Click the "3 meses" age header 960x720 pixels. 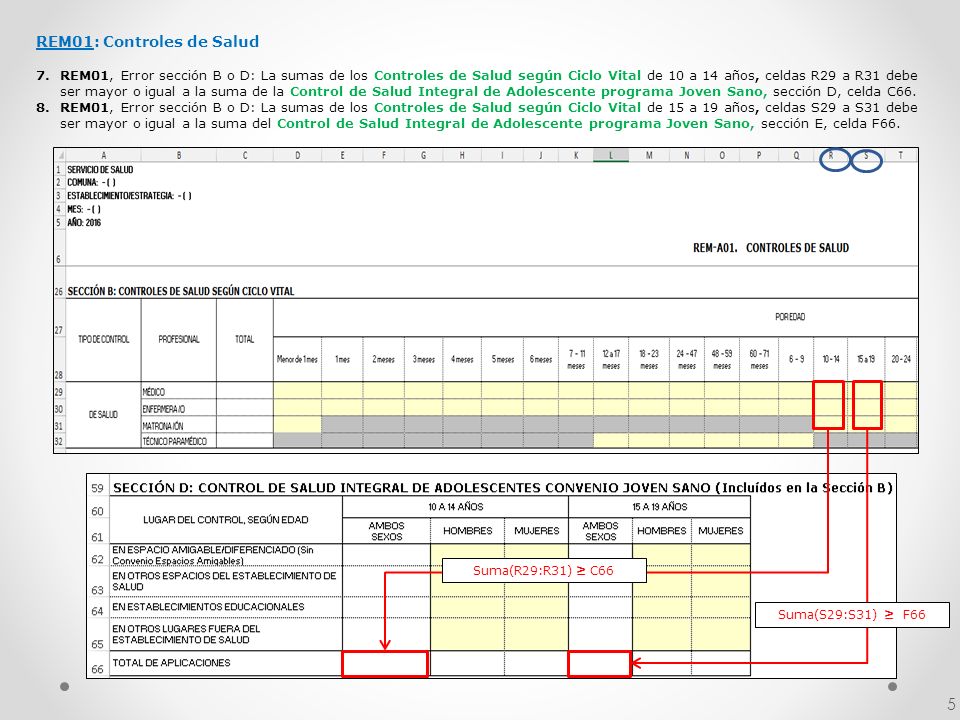(x=424, y=359)
